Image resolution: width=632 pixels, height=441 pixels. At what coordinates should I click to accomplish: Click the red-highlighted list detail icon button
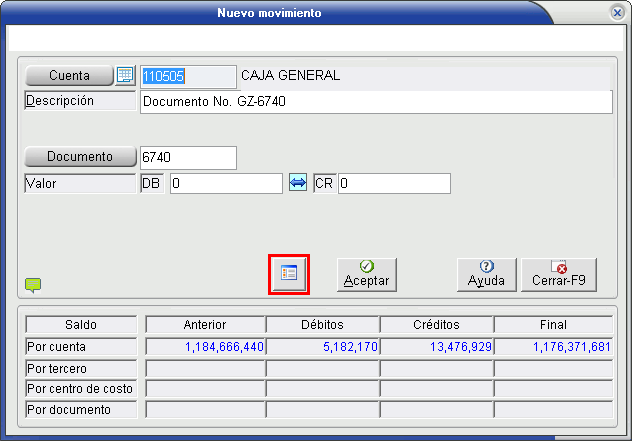pyautogui.click(x=289, y=273)
